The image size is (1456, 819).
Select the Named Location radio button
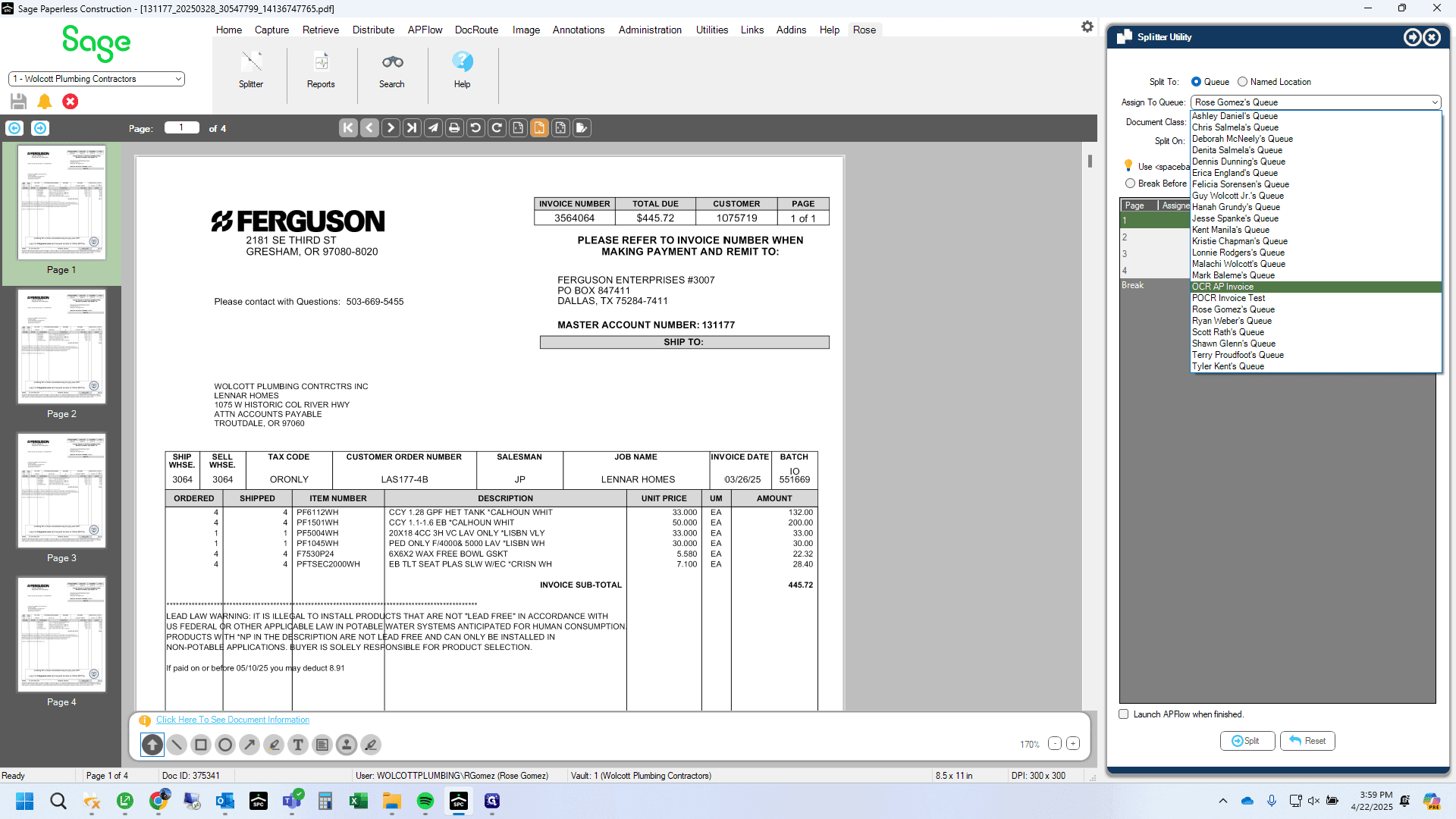click(x=1242, y=82)
